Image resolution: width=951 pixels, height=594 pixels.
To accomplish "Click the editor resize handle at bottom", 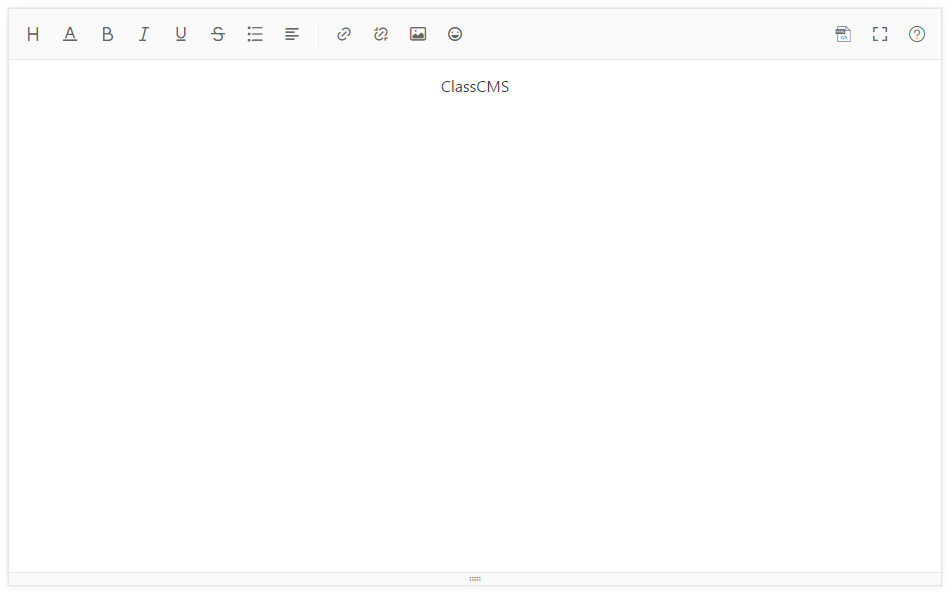I will click(475, 579).
